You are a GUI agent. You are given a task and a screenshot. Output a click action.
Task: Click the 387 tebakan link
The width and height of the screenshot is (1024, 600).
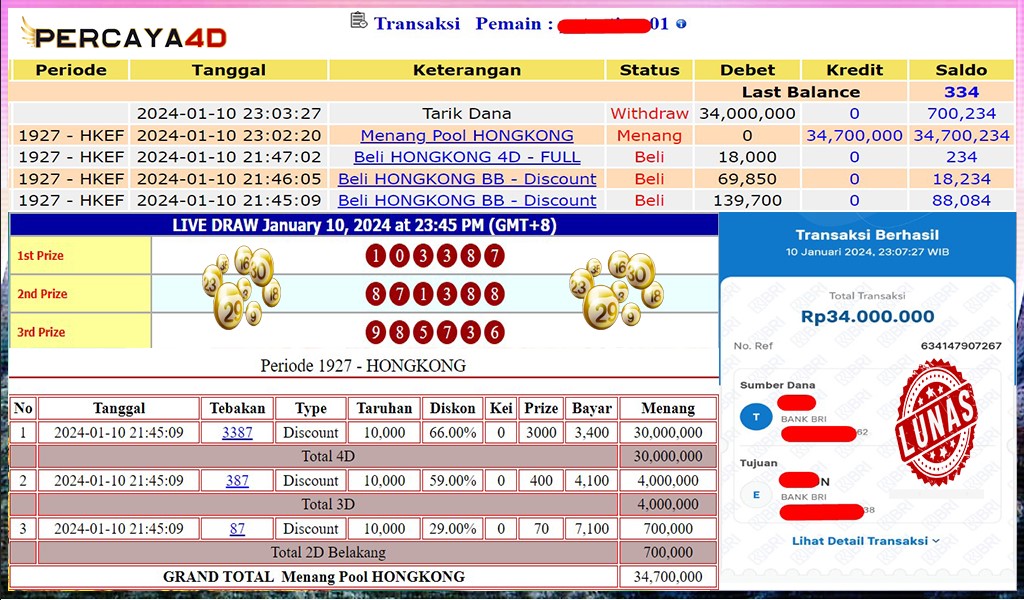[237, 481]
